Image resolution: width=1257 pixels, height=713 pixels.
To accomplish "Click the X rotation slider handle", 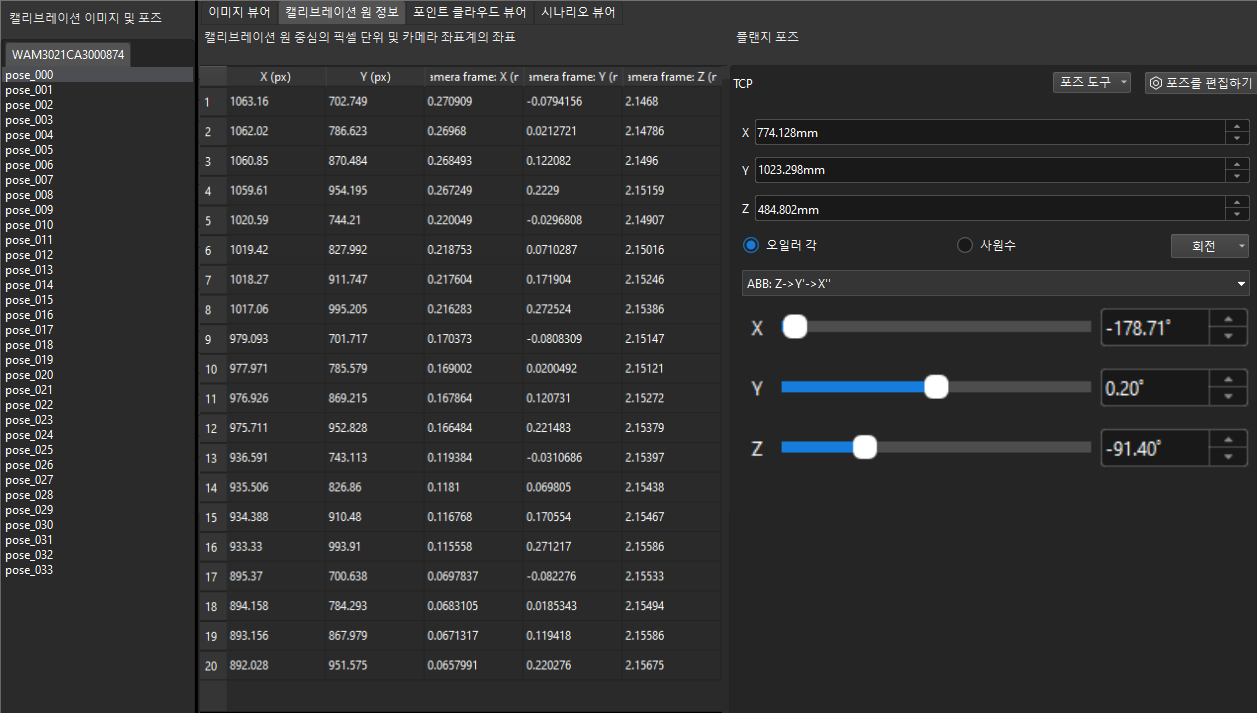I will click(x=795, y=327).
